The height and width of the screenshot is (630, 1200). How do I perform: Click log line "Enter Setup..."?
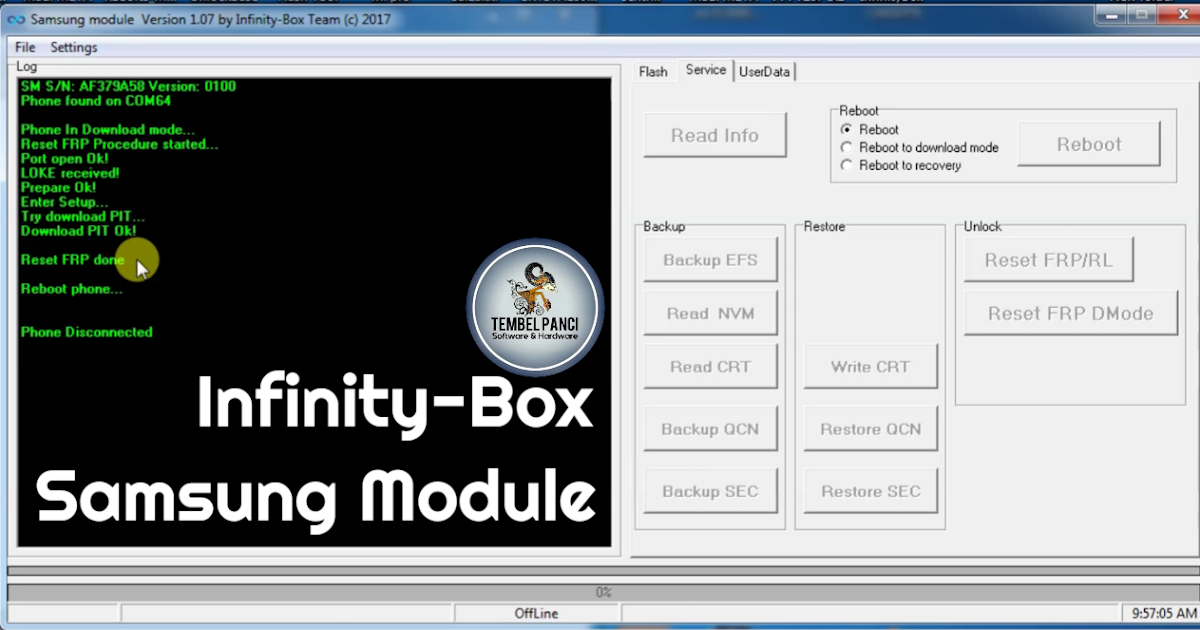tap(65, 202)
